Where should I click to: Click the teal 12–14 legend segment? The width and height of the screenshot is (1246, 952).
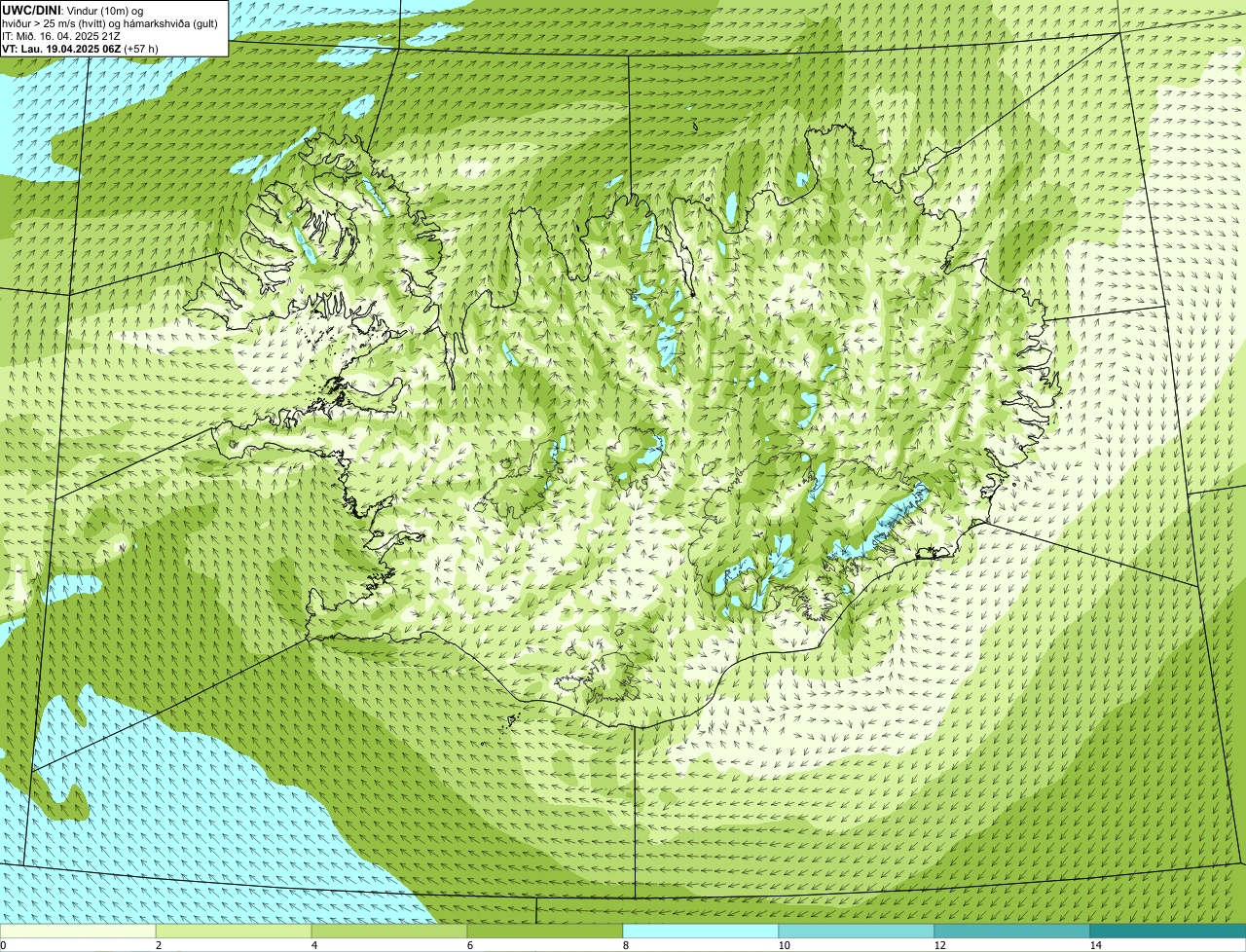pos(1012,931)
